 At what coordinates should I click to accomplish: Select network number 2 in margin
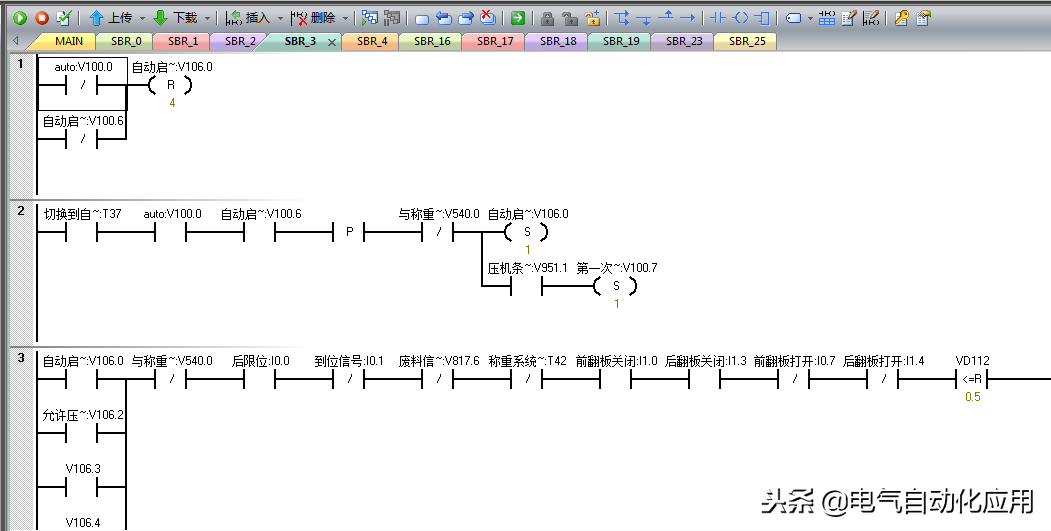point(21,211)
